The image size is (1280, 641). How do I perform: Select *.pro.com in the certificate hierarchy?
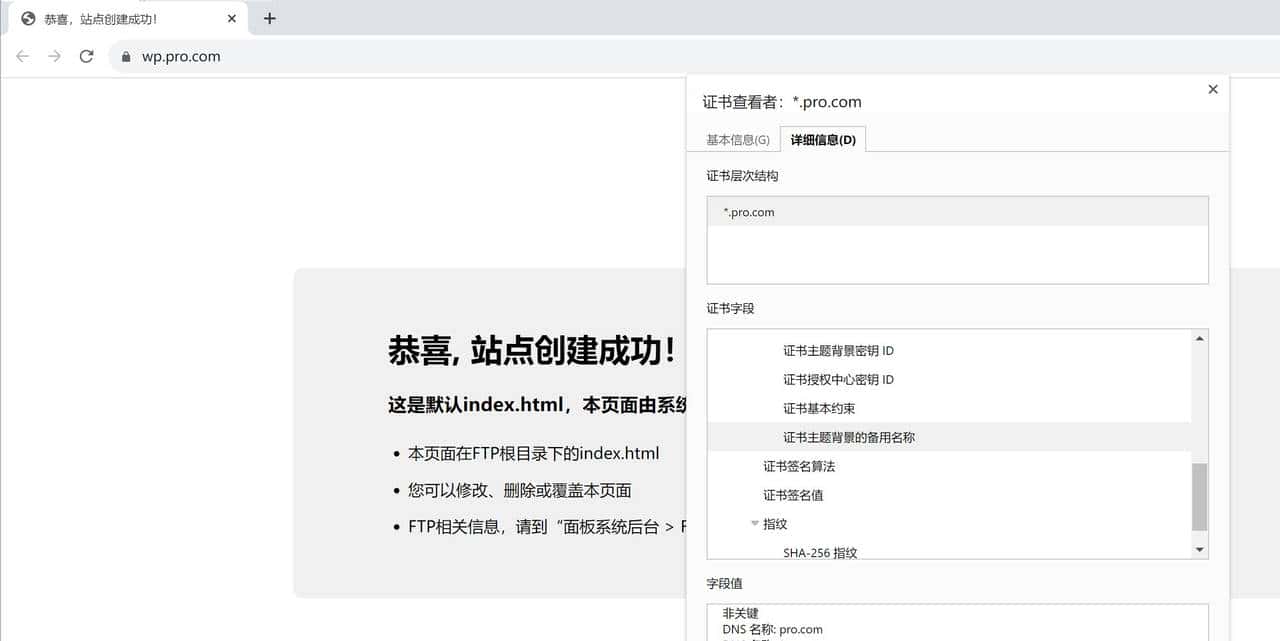(x=748, y=212)
